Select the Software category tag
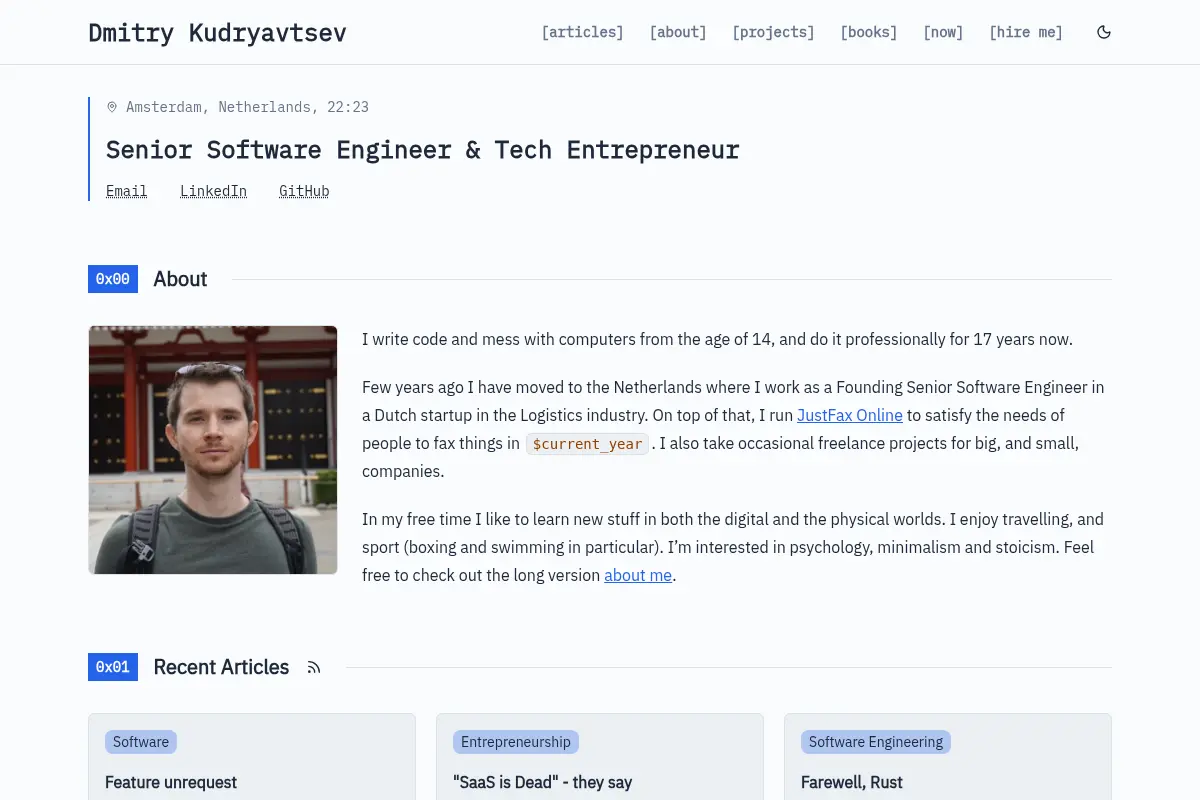Viewport: 1200px width, 800px height. (141, 742)
